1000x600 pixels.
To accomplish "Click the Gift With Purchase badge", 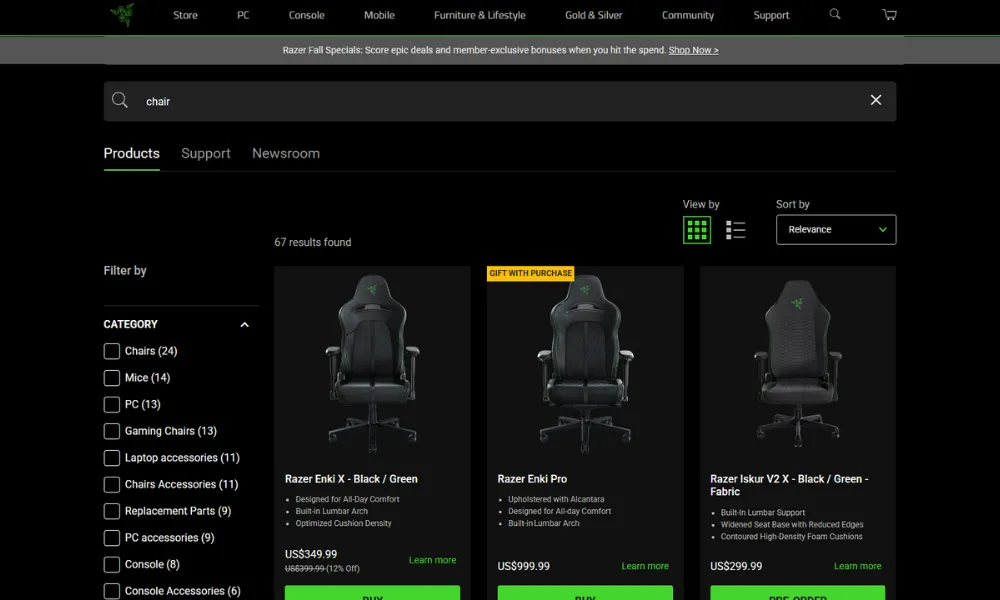I will click(x=530, y=273).
